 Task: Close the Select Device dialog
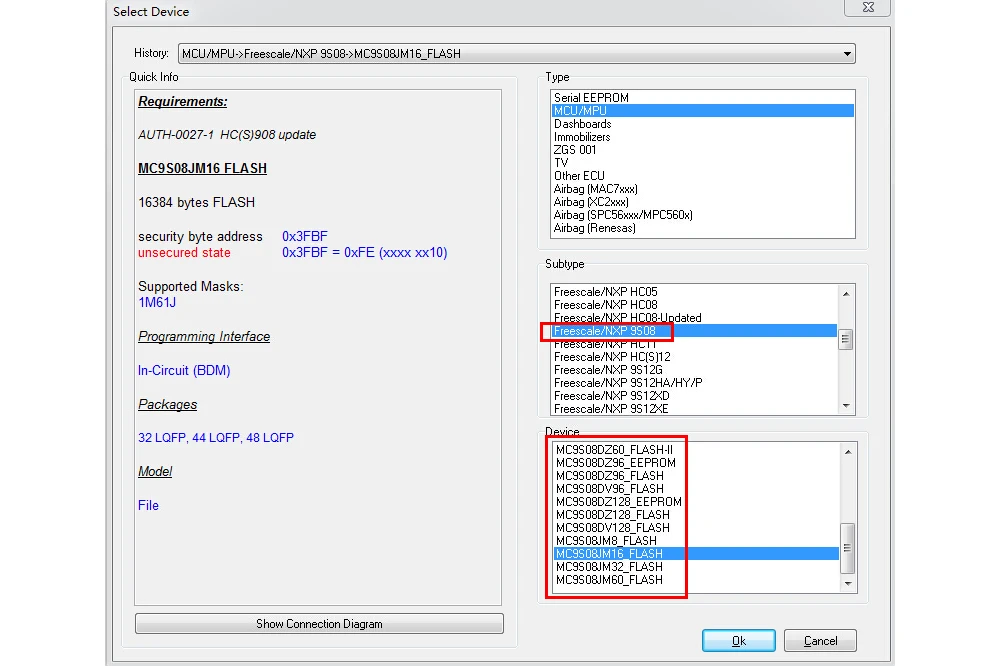pyautogui.click(x=867, y=8)
